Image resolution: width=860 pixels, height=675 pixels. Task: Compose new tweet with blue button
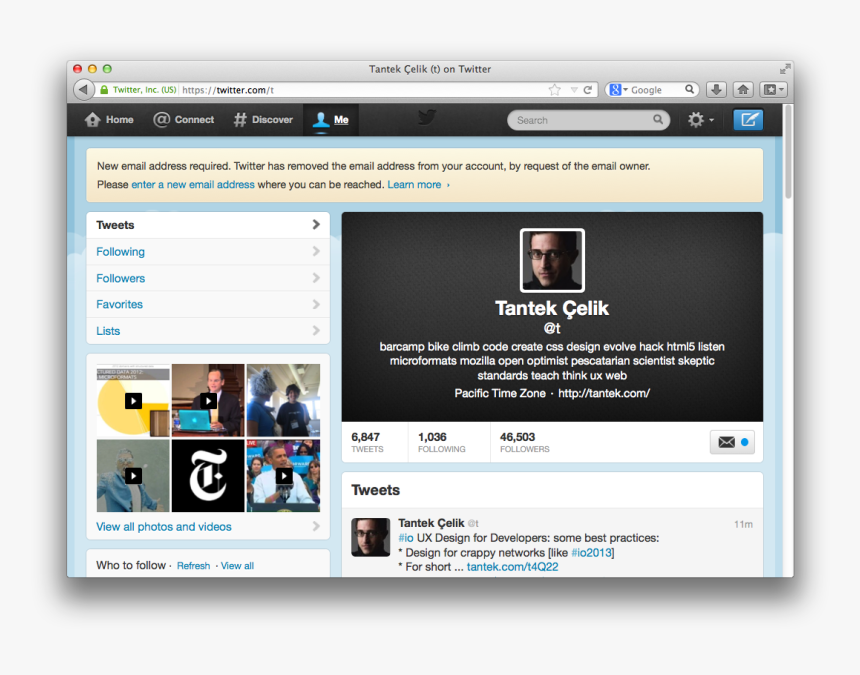[748, 120]
